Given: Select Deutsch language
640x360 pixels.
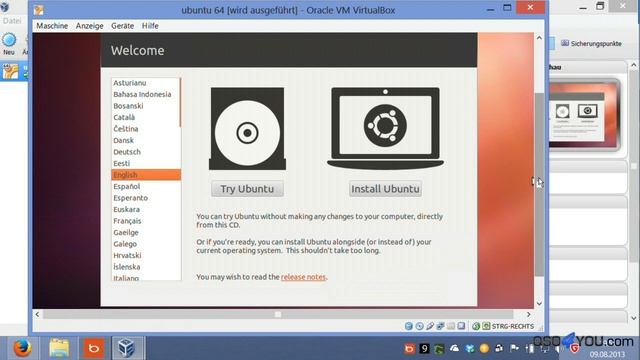Looking at the screenshot, I should click(x=145, y=152).
